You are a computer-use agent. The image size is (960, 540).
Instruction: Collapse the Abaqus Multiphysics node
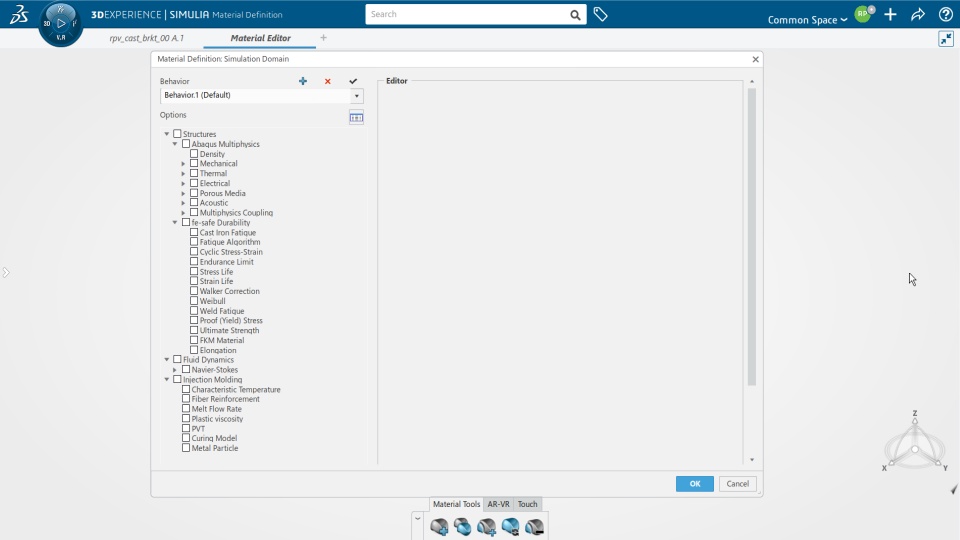click(x=175, y=144)
